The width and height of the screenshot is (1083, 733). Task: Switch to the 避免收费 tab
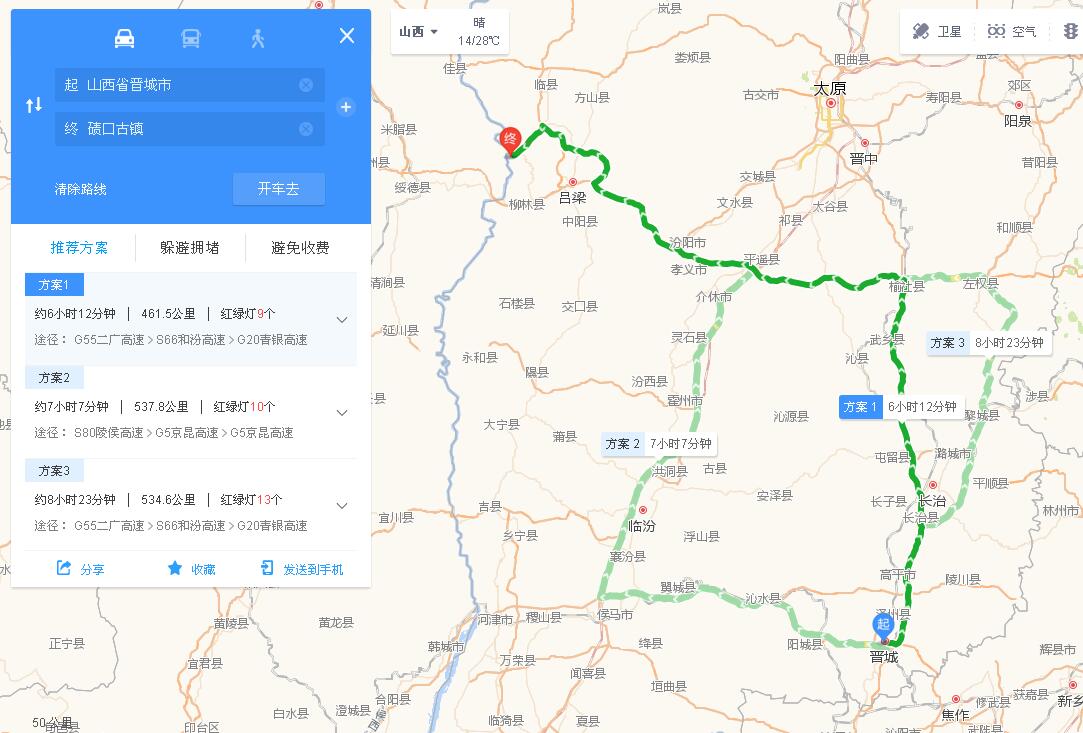coord(300,248)
